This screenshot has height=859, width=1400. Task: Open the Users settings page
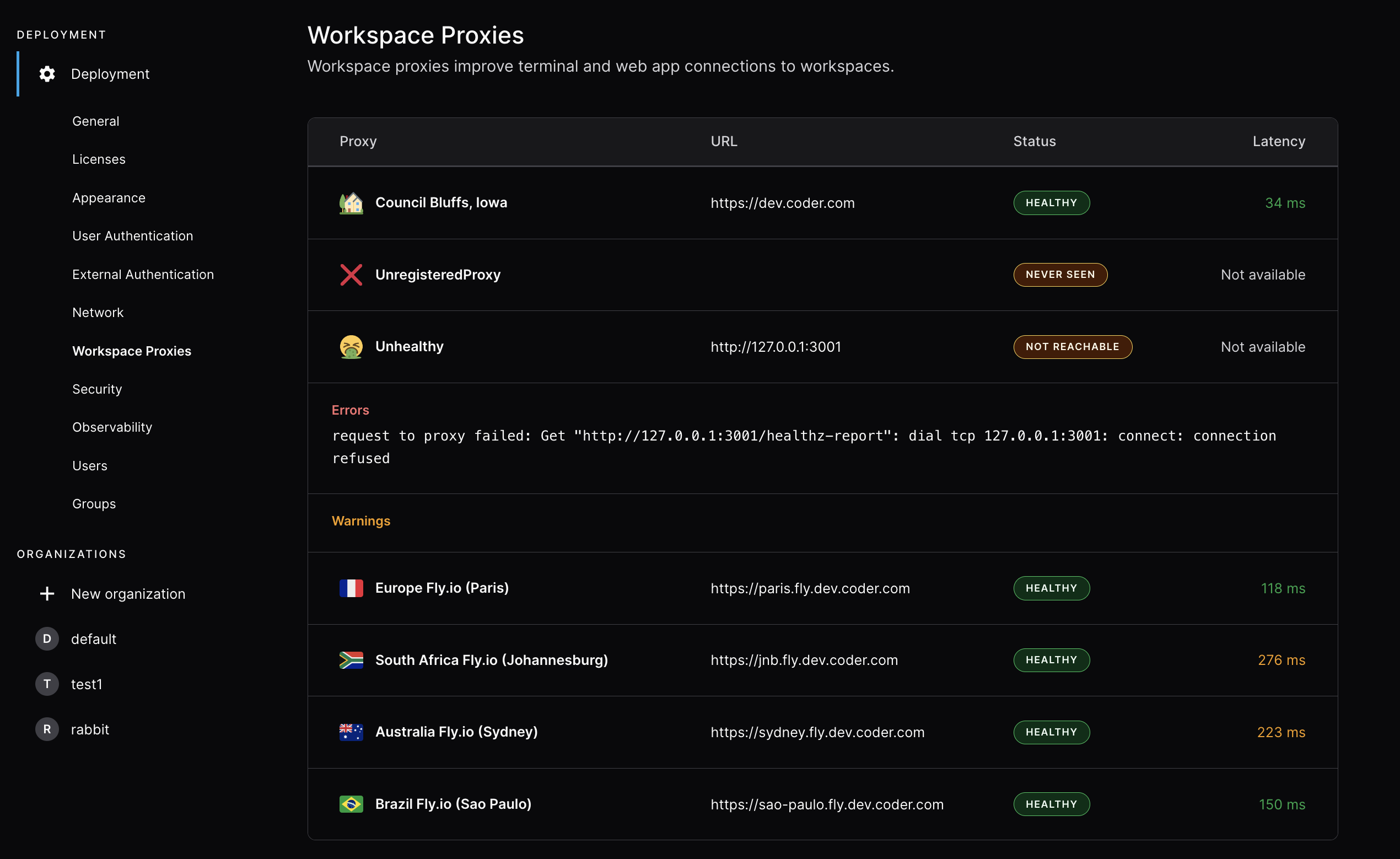pyautogui.click(x=89, y=465)
